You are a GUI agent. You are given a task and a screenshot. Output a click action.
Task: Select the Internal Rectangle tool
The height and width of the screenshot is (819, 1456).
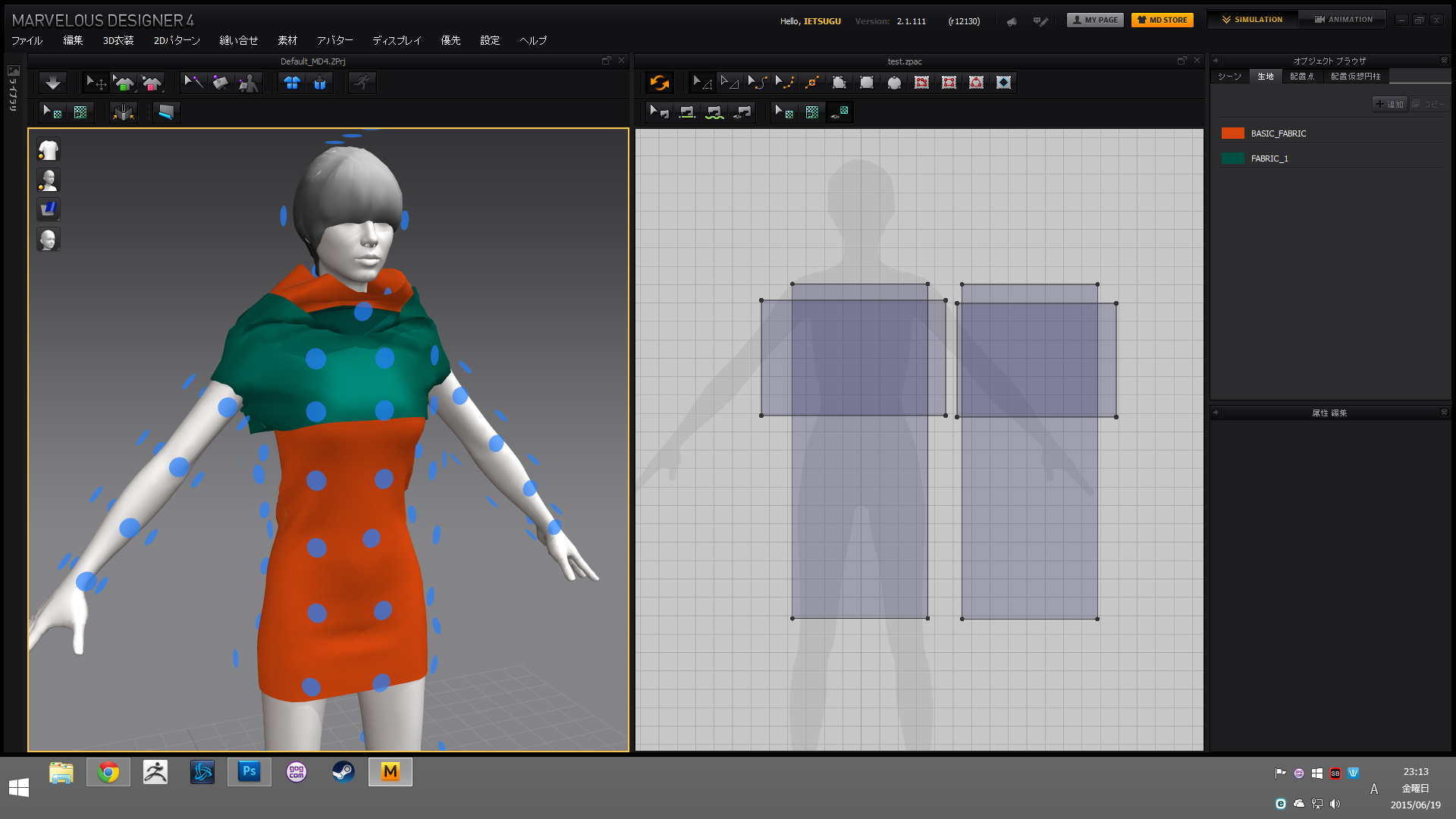tap(949, 83)
